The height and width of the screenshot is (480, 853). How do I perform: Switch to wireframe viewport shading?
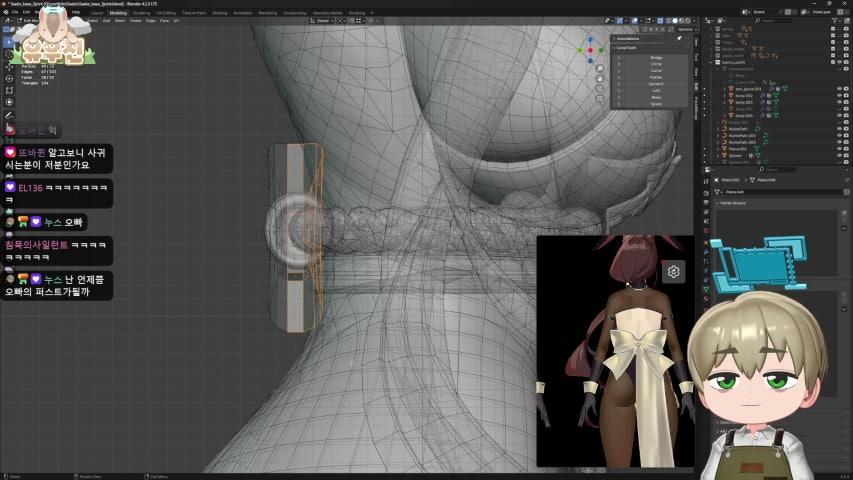pos(668,21)
